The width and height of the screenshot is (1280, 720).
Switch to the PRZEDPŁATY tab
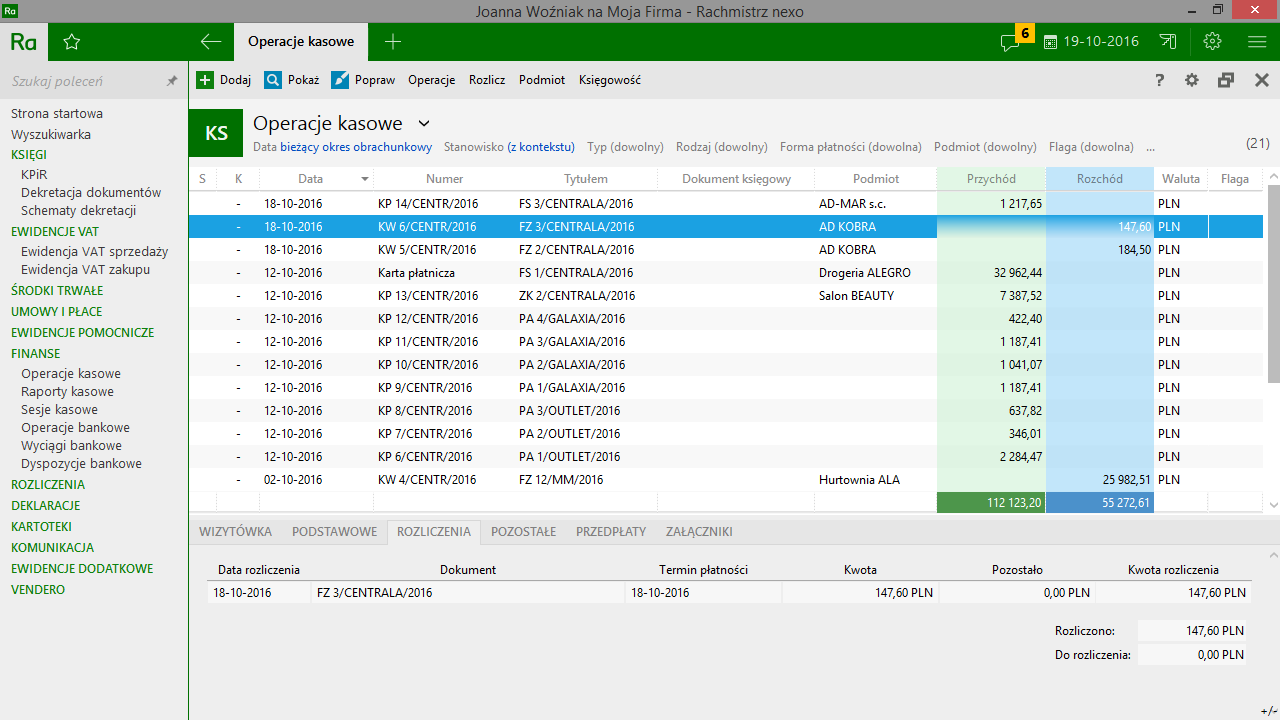point(611,532)
